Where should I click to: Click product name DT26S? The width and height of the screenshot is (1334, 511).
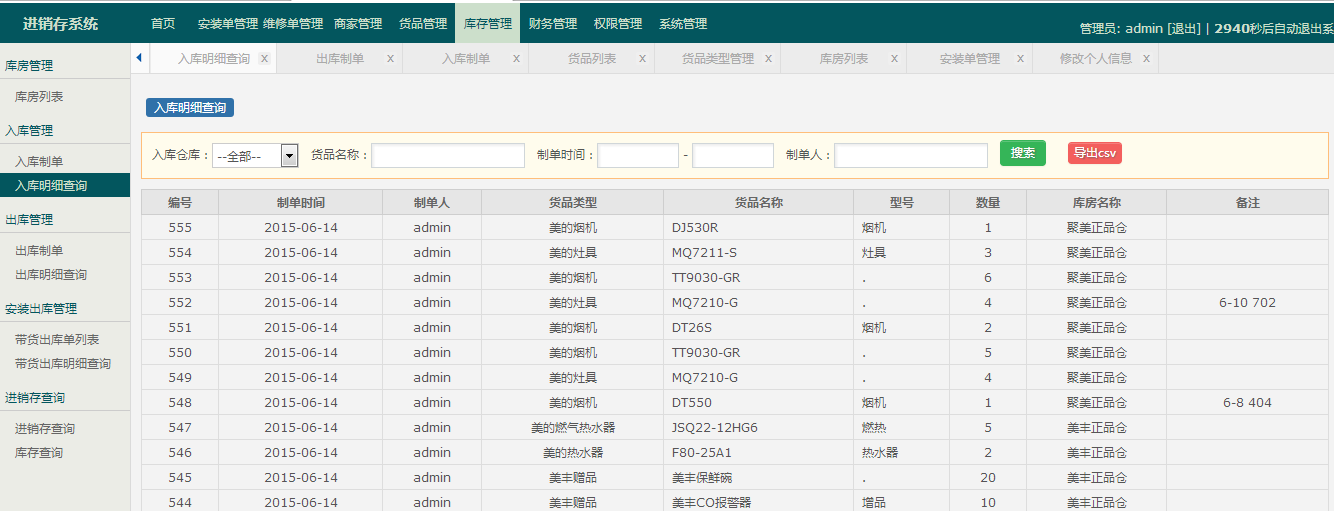(x=692, y=327)
